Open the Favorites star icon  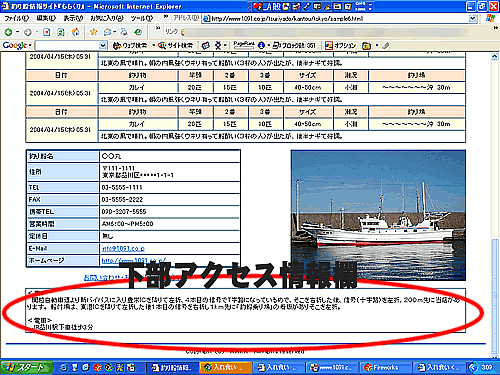(94, 32)
